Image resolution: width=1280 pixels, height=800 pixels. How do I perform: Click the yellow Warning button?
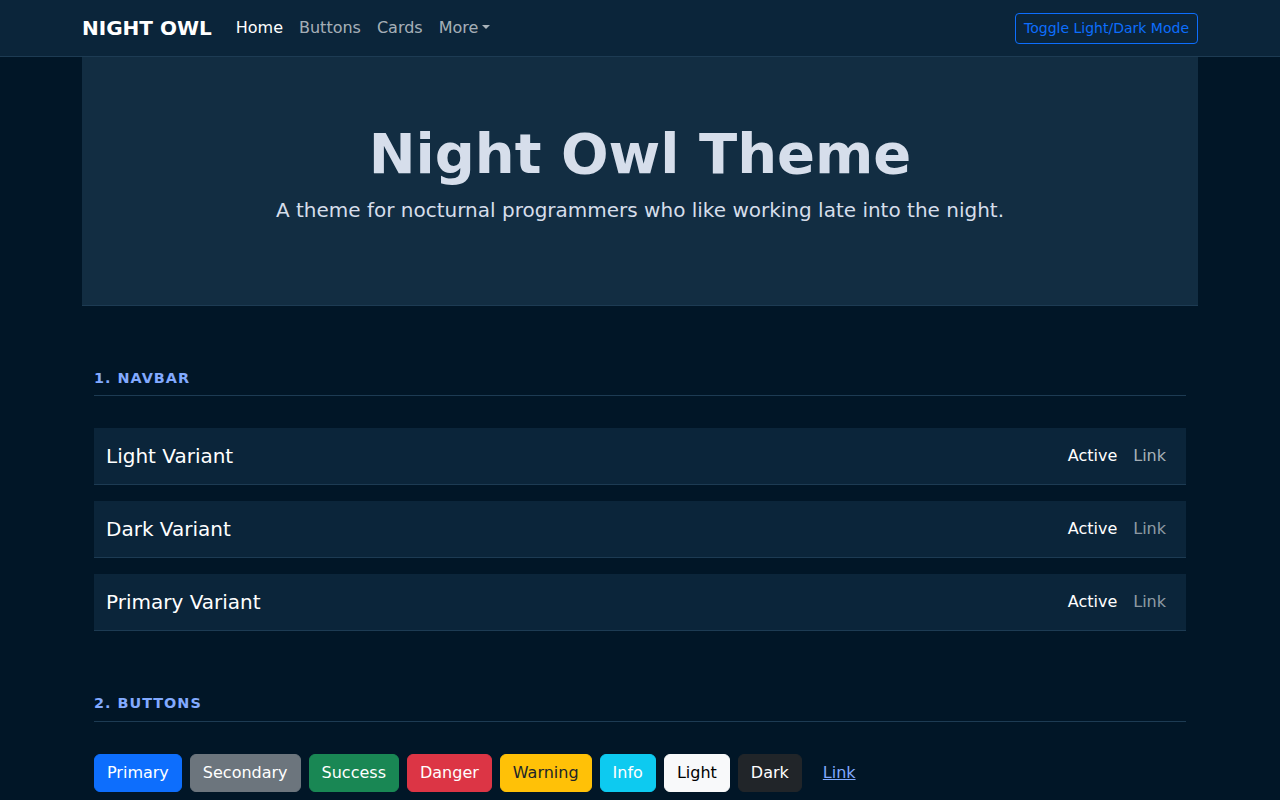pyautogui.click(x=546, y=773)
